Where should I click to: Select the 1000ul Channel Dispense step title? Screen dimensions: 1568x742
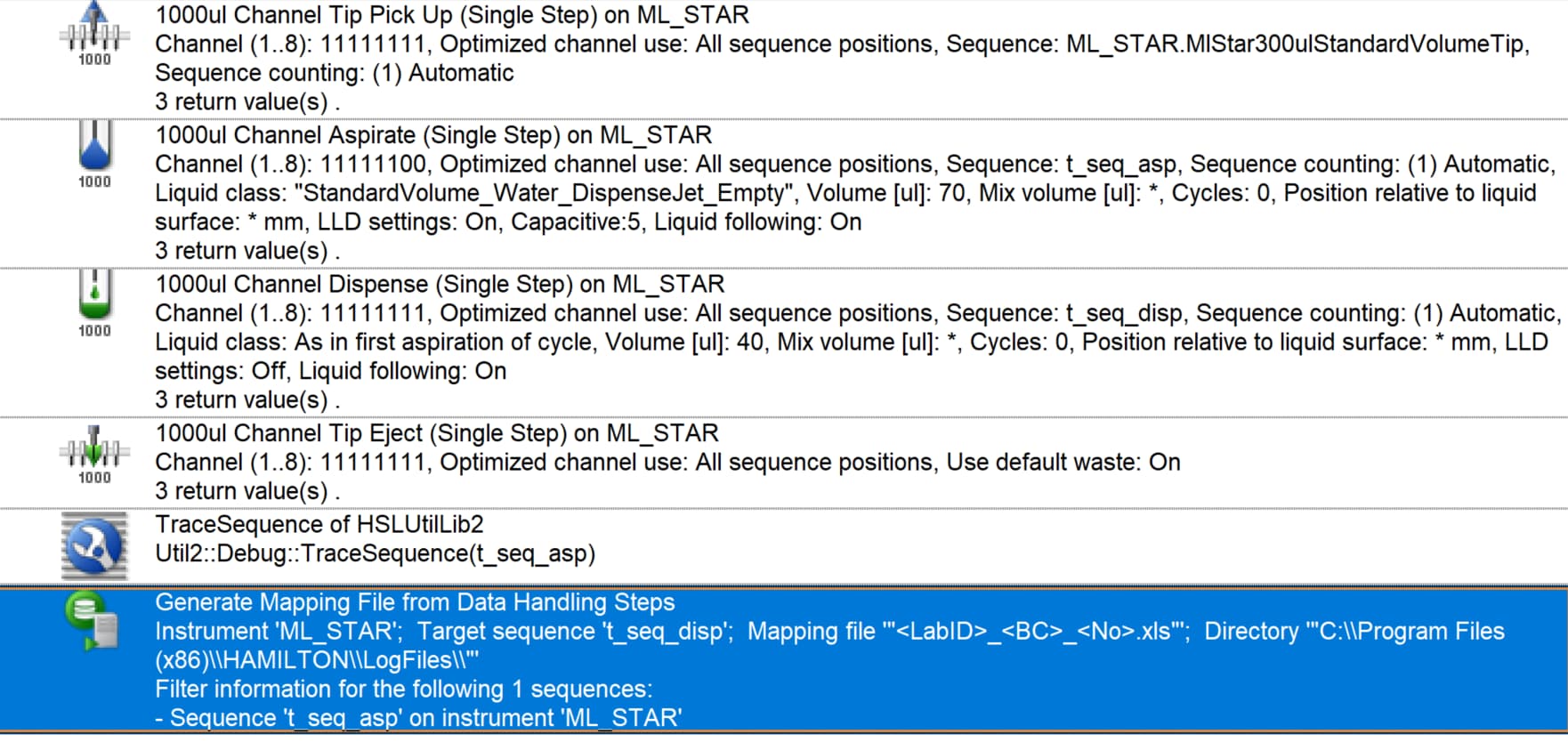point(440,284)
